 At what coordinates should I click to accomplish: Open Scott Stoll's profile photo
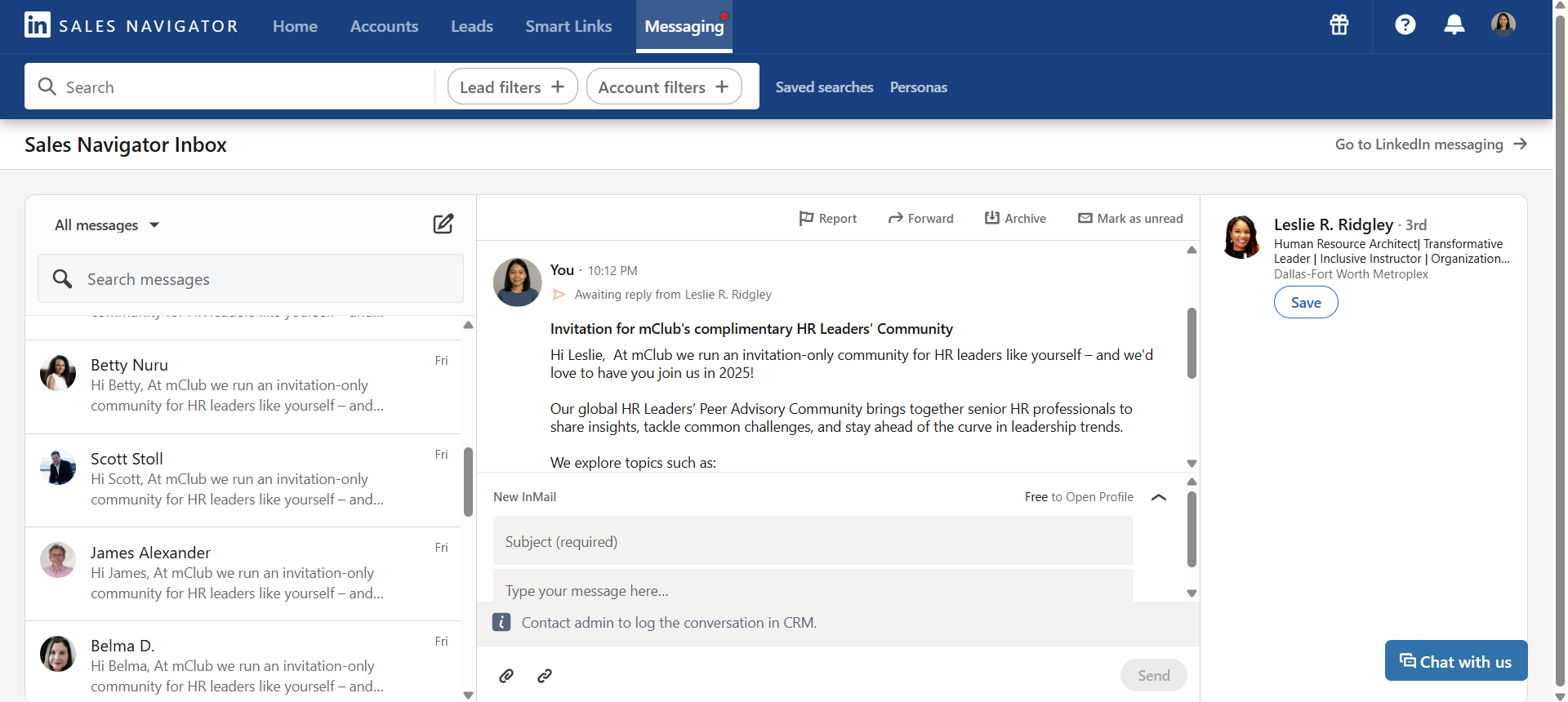point(58,467)
